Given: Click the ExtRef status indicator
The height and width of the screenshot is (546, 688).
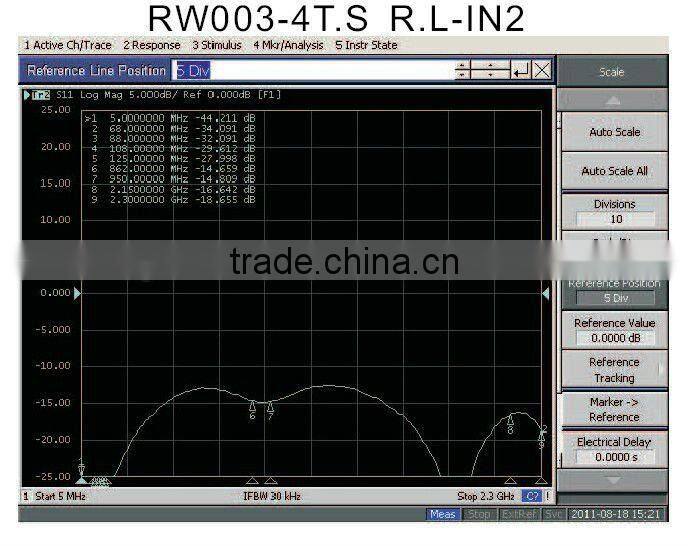Looking at the screenshot, I should click(x=519, y=514).
